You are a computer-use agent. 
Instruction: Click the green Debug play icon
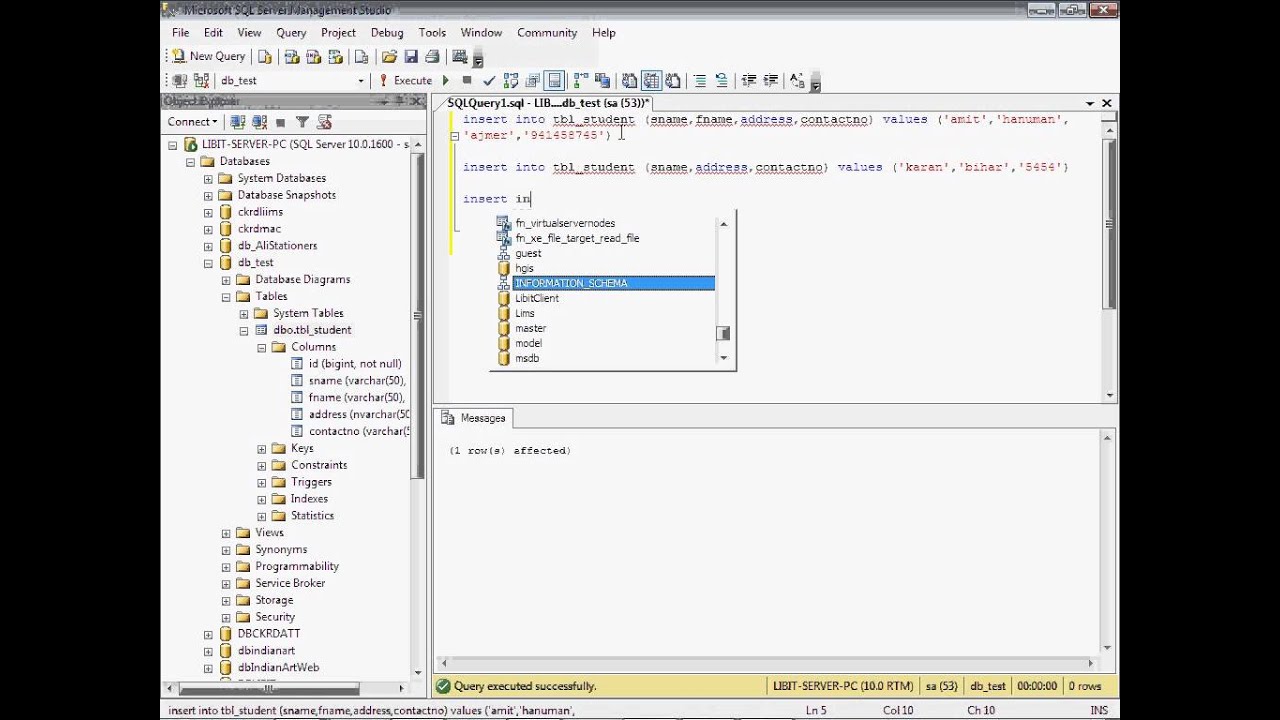tap(446, 80)
